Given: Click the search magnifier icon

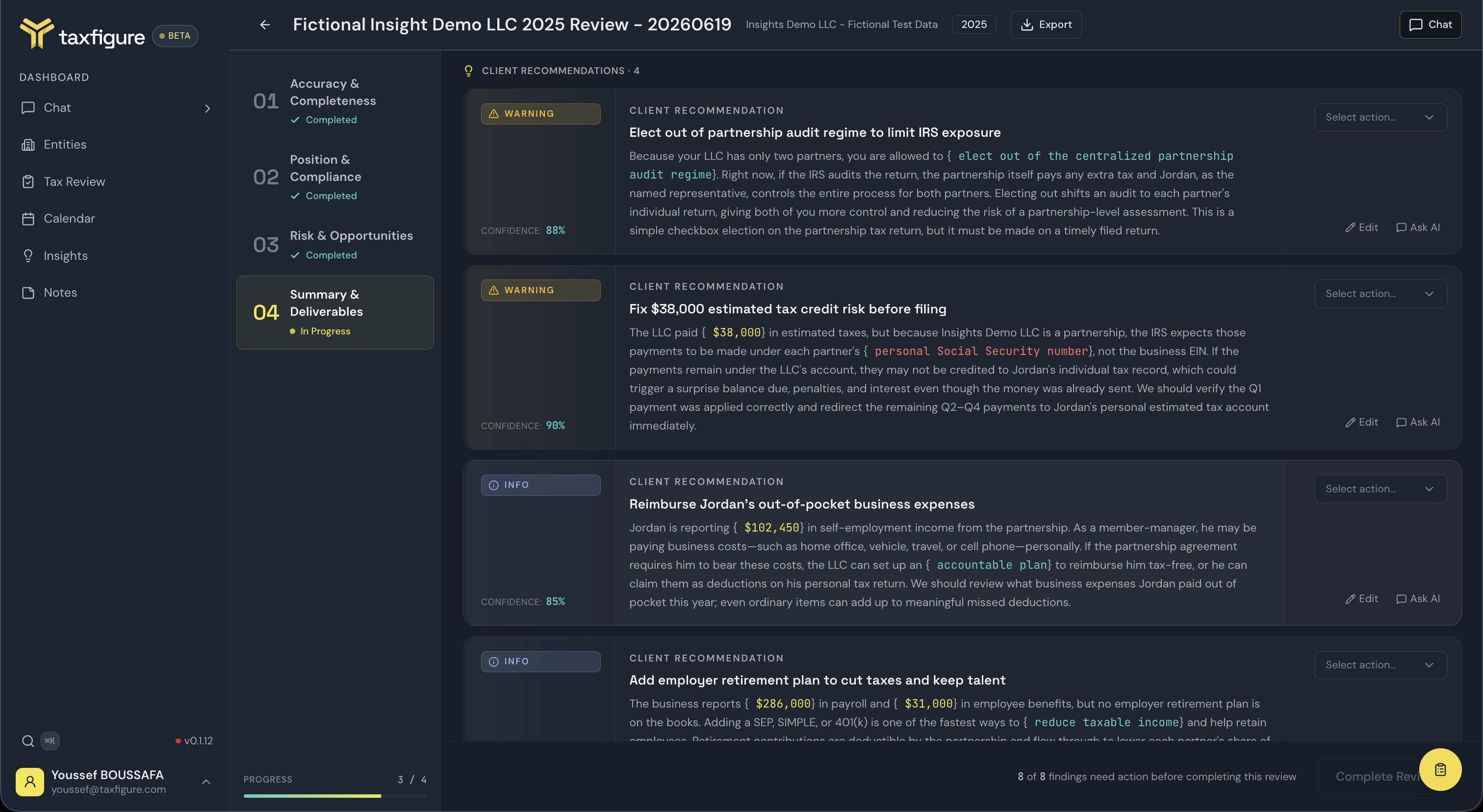Looking at the screenshot, I should pyautogui.click(x=27, y=740).
